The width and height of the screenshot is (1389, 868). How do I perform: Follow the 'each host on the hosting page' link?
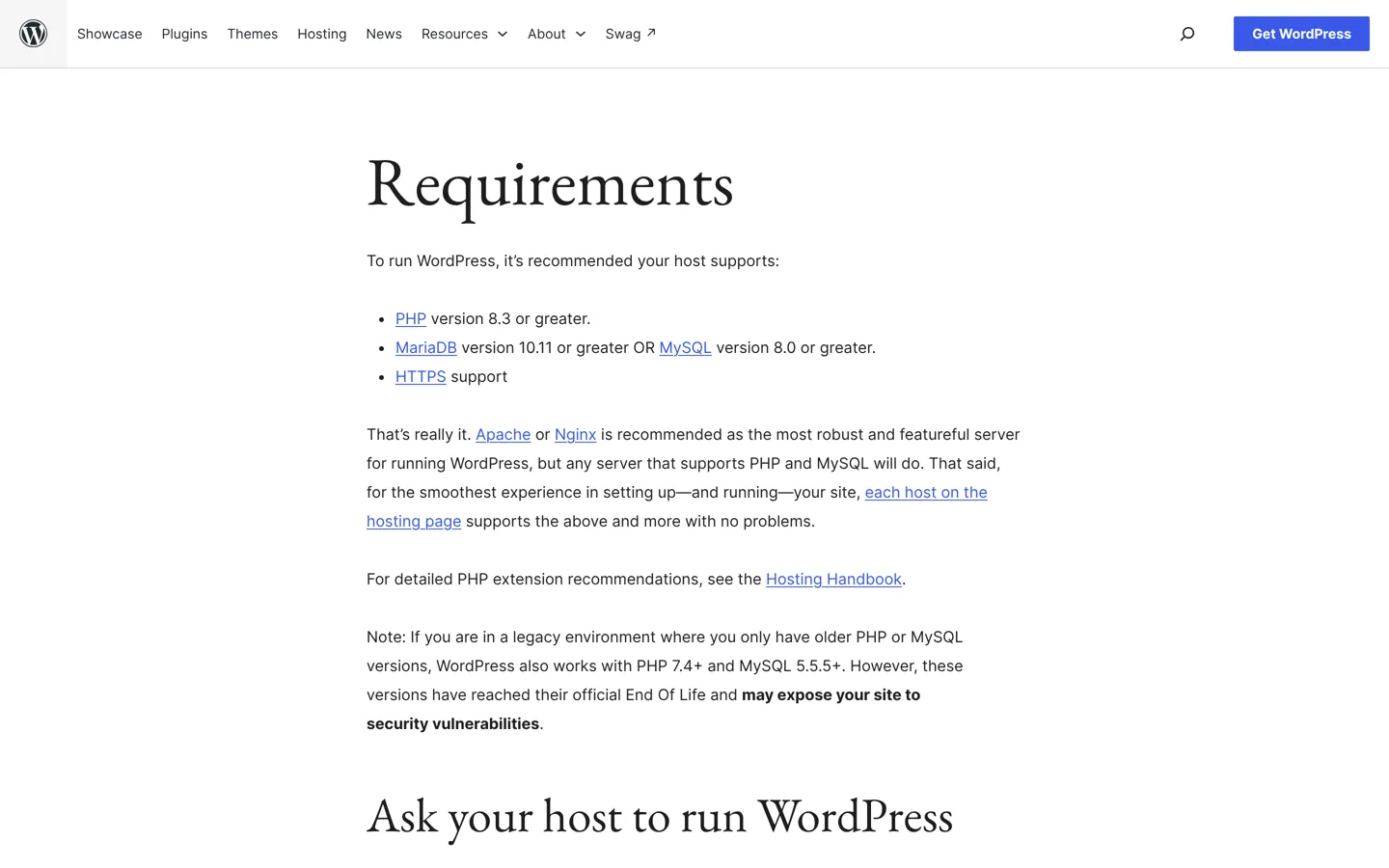[x=926, y=492]
